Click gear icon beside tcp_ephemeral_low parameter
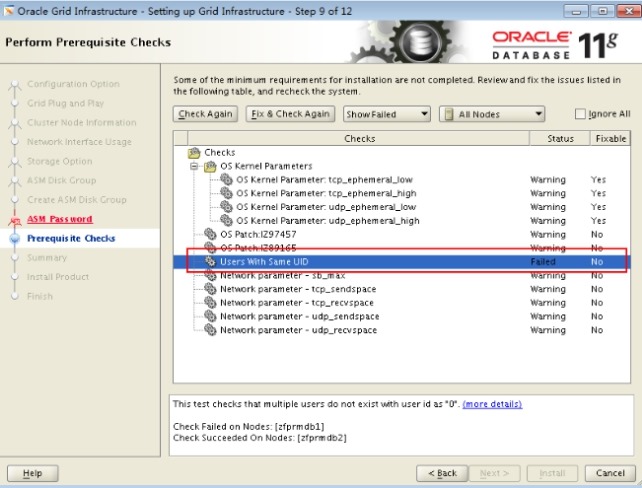This screenshot has height=488, width=642. 226,179
